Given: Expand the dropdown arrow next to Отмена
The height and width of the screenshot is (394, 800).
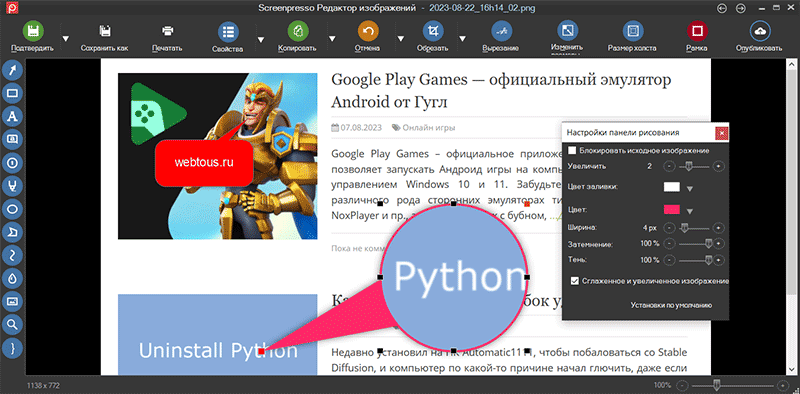Looking at the screenshot, I should click(401, 39).
